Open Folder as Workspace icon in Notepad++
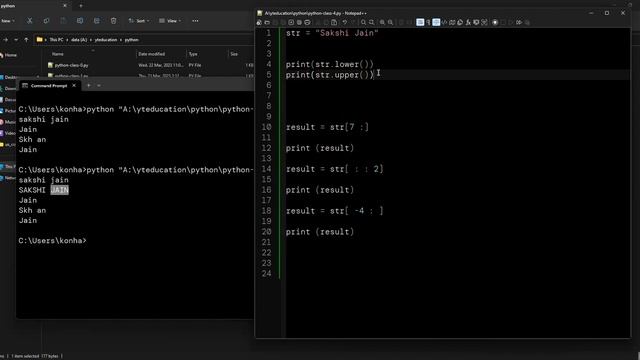This screenshot has height=360, width=640. click(476, 22)
